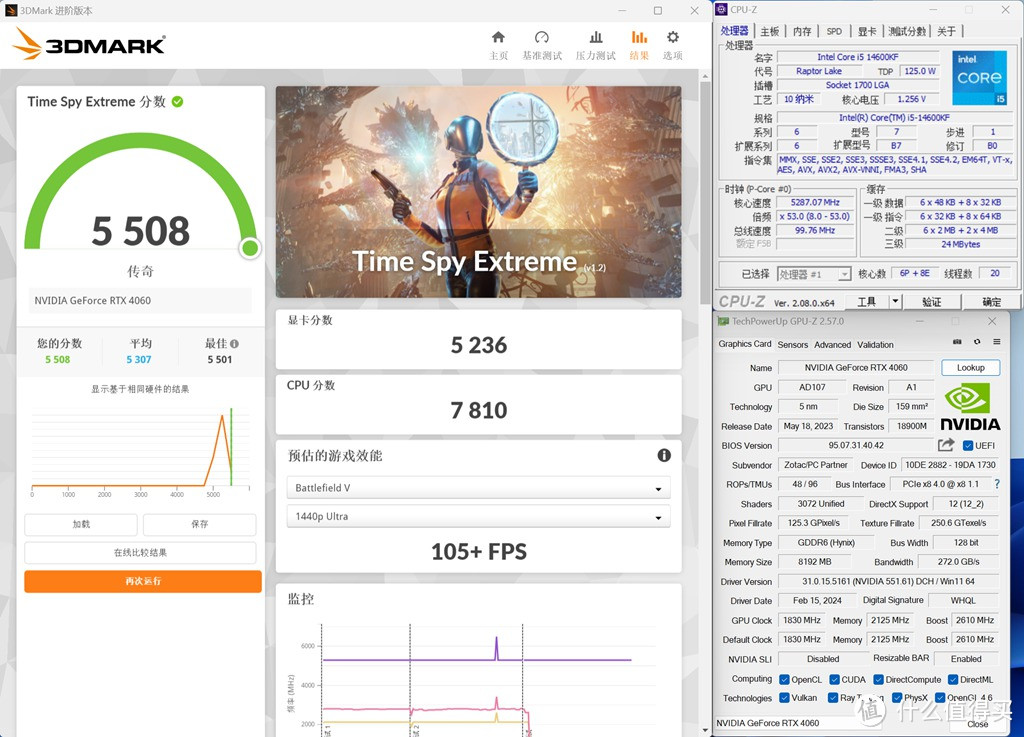Open the benchmarks (基准测试) section
This screenshot has height=737, width=1024.
pos(541,45)
